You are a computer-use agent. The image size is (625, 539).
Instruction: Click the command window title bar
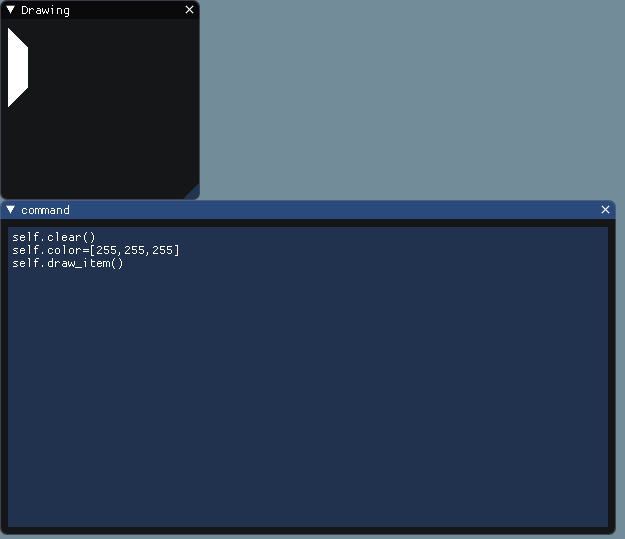tap(308, 210)
